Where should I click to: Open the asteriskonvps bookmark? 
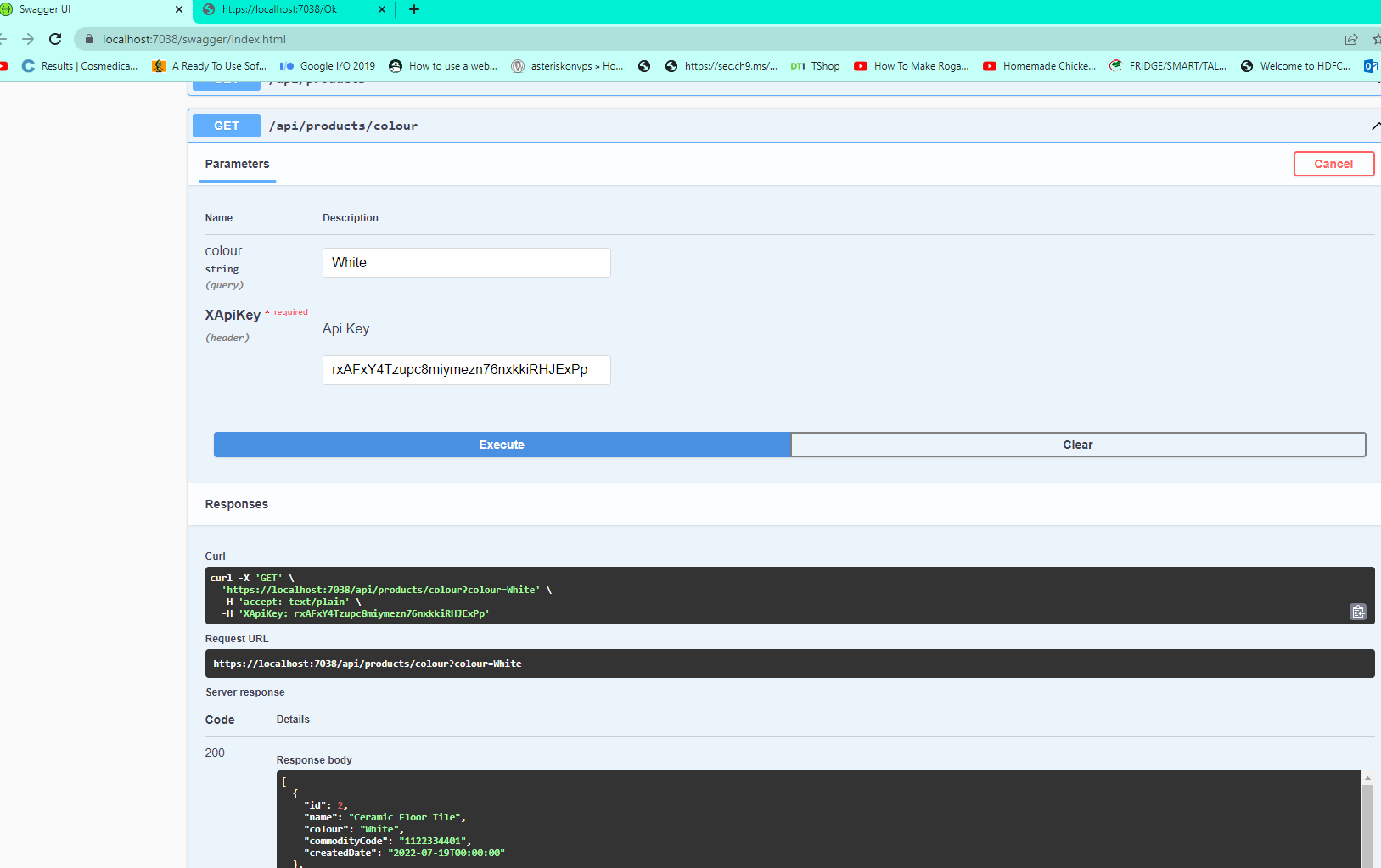pos(567,66)
